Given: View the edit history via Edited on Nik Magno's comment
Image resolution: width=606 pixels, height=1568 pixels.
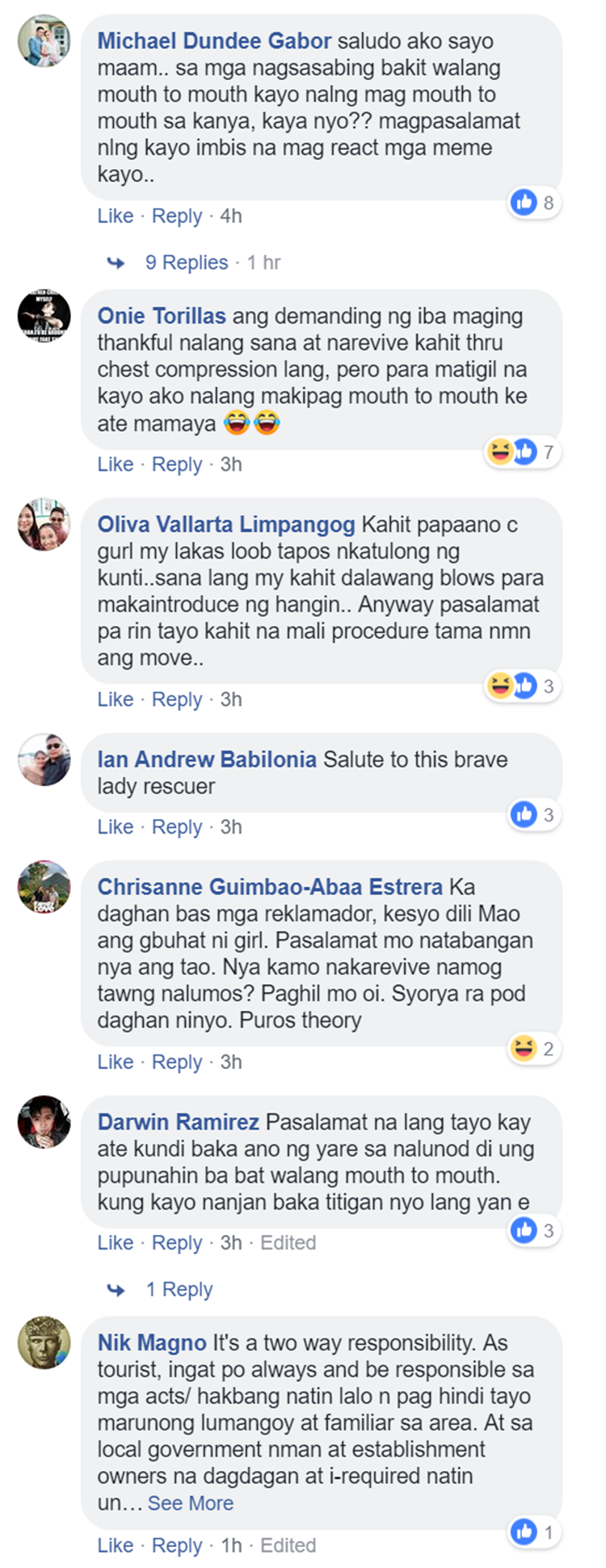Looking at the screenshot, I should click(x=288, y=1545).
